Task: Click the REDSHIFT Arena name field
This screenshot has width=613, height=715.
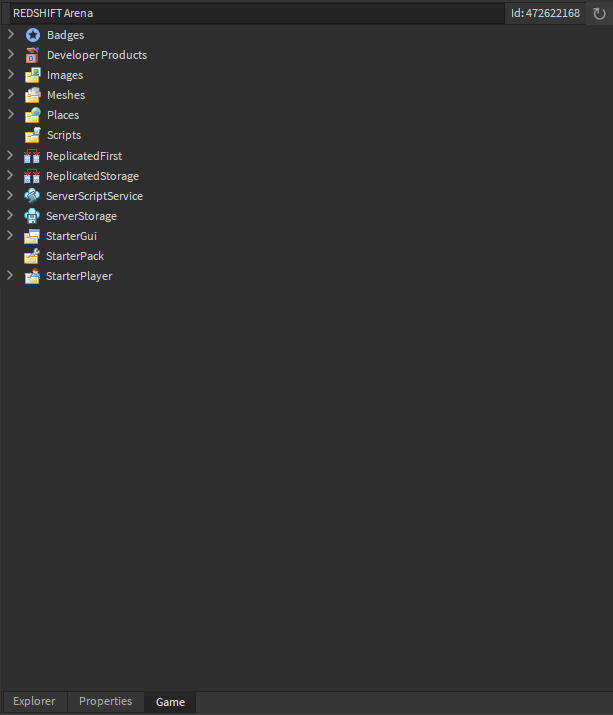Action: pos(257,13)
